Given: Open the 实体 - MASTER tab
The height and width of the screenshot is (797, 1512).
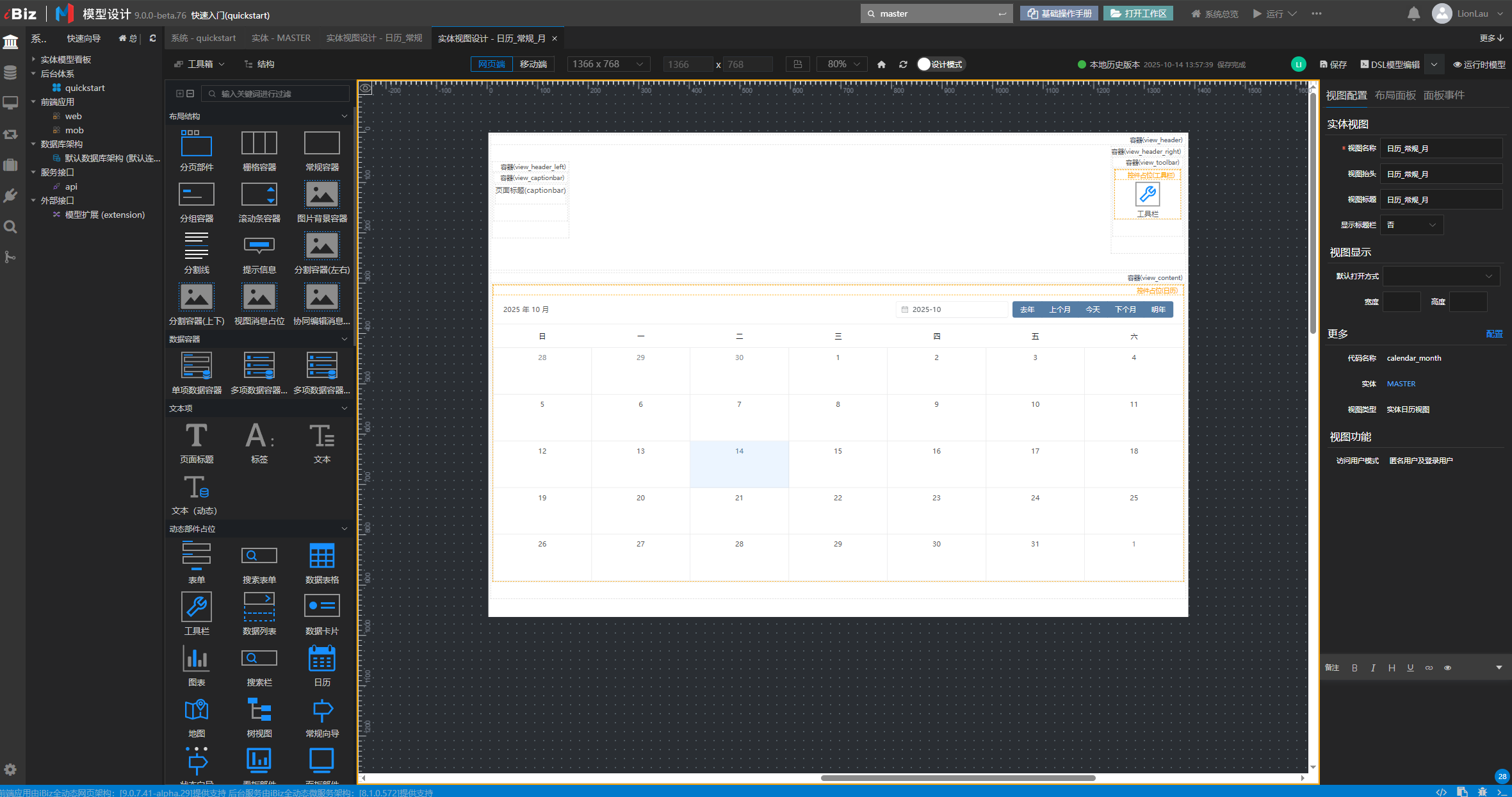Looking at the screenshot, I should (x=280, y=38).
